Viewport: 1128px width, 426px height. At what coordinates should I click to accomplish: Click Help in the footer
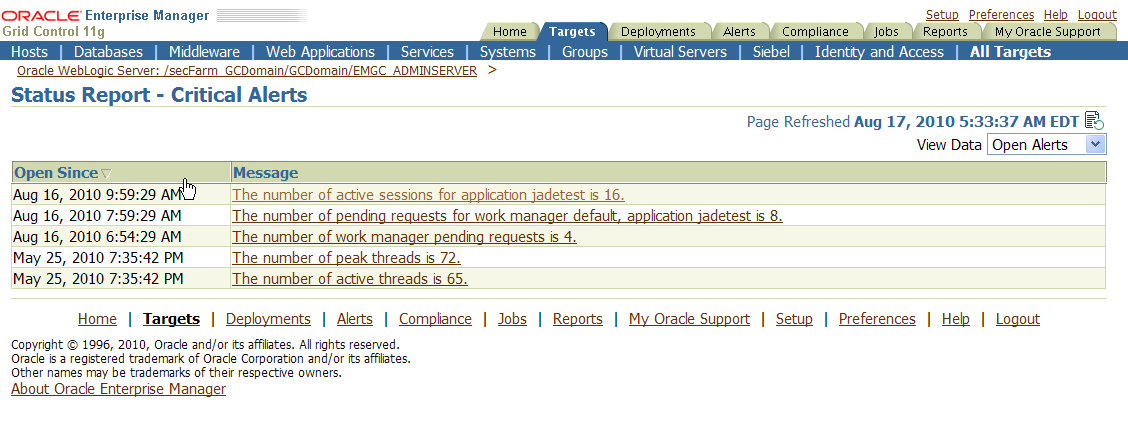click(955, 319)
